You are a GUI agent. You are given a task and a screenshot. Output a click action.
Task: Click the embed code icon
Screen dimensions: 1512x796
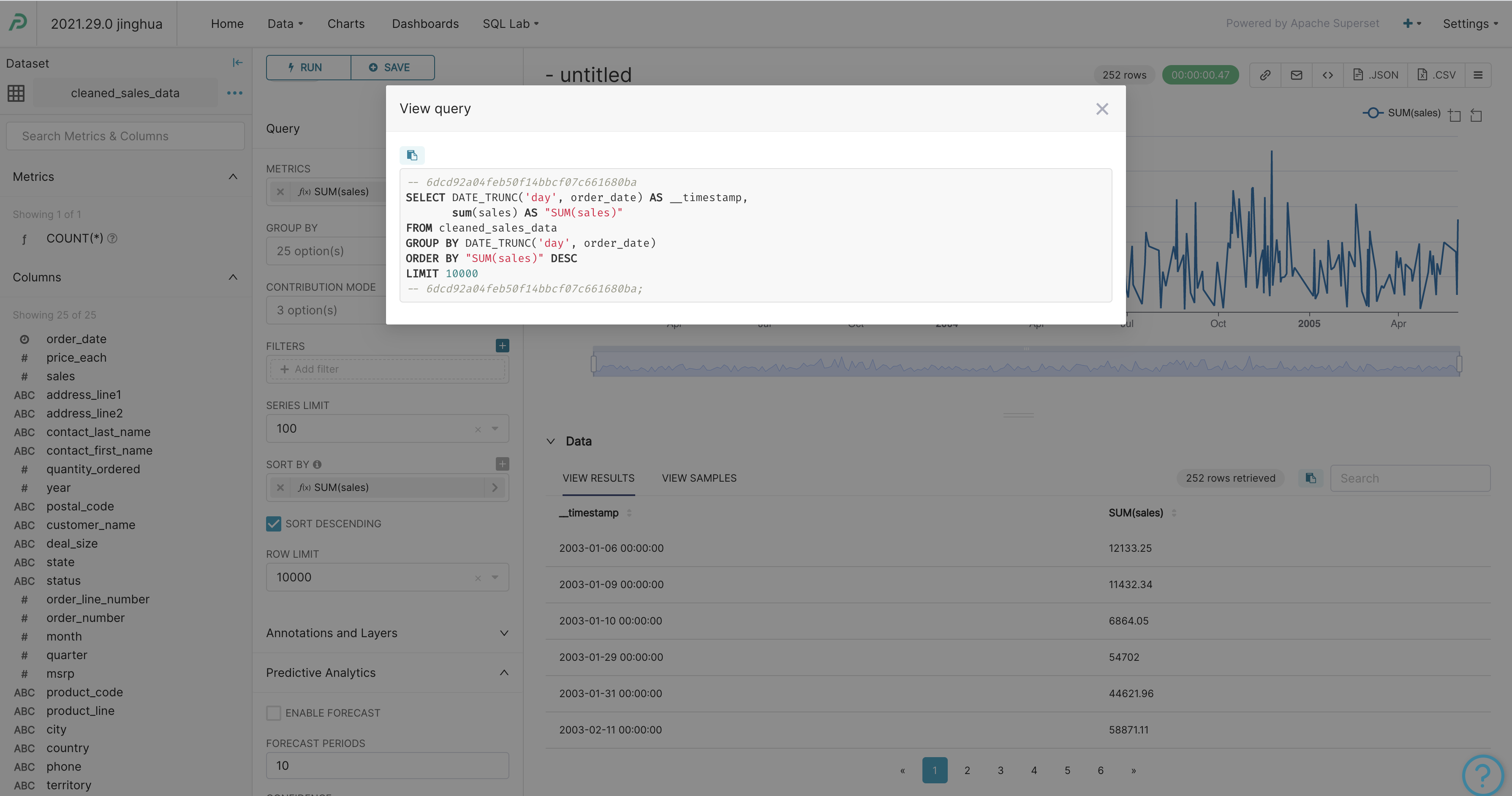pyautogui.click(x=1328, y=75)
